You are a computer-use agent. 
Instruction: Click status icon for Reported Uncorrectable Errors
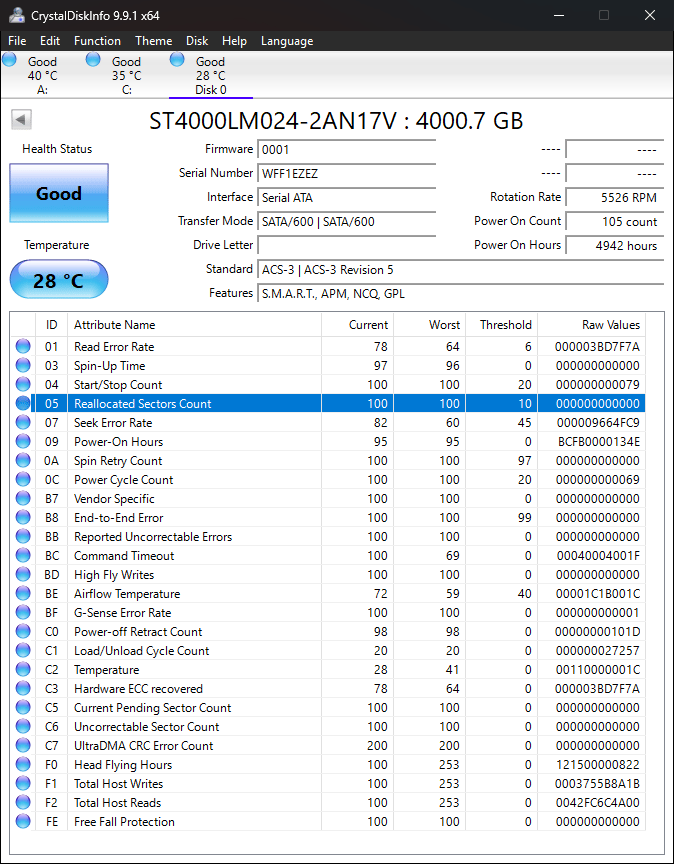click(x=23, y=537)
